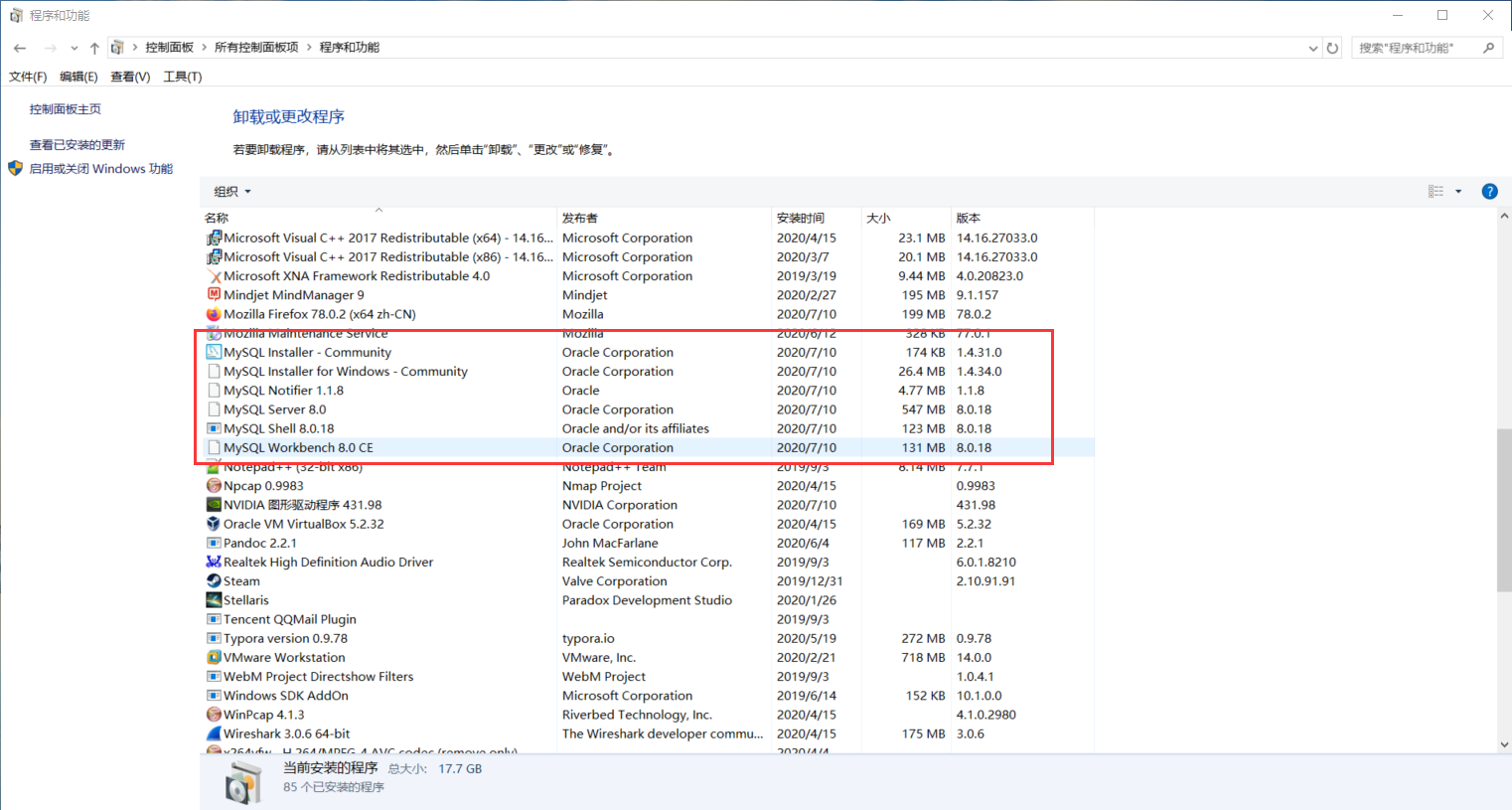Click the 所有控制面板项 breadcrumb
Image resolution: width=1512 pixels, height=810 pixels.
(256, 48)
